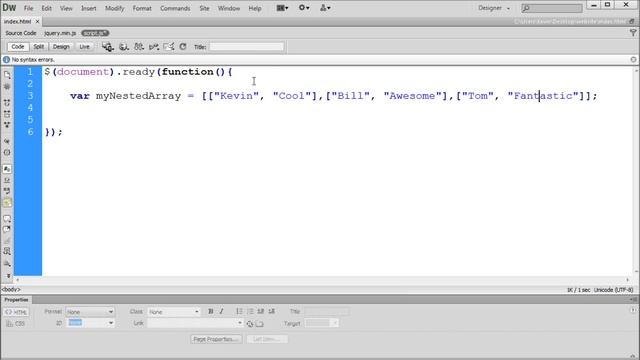Open the Layout dropdown icon in menu bar
Screen dimensions: 640x360
pos(282,8)
